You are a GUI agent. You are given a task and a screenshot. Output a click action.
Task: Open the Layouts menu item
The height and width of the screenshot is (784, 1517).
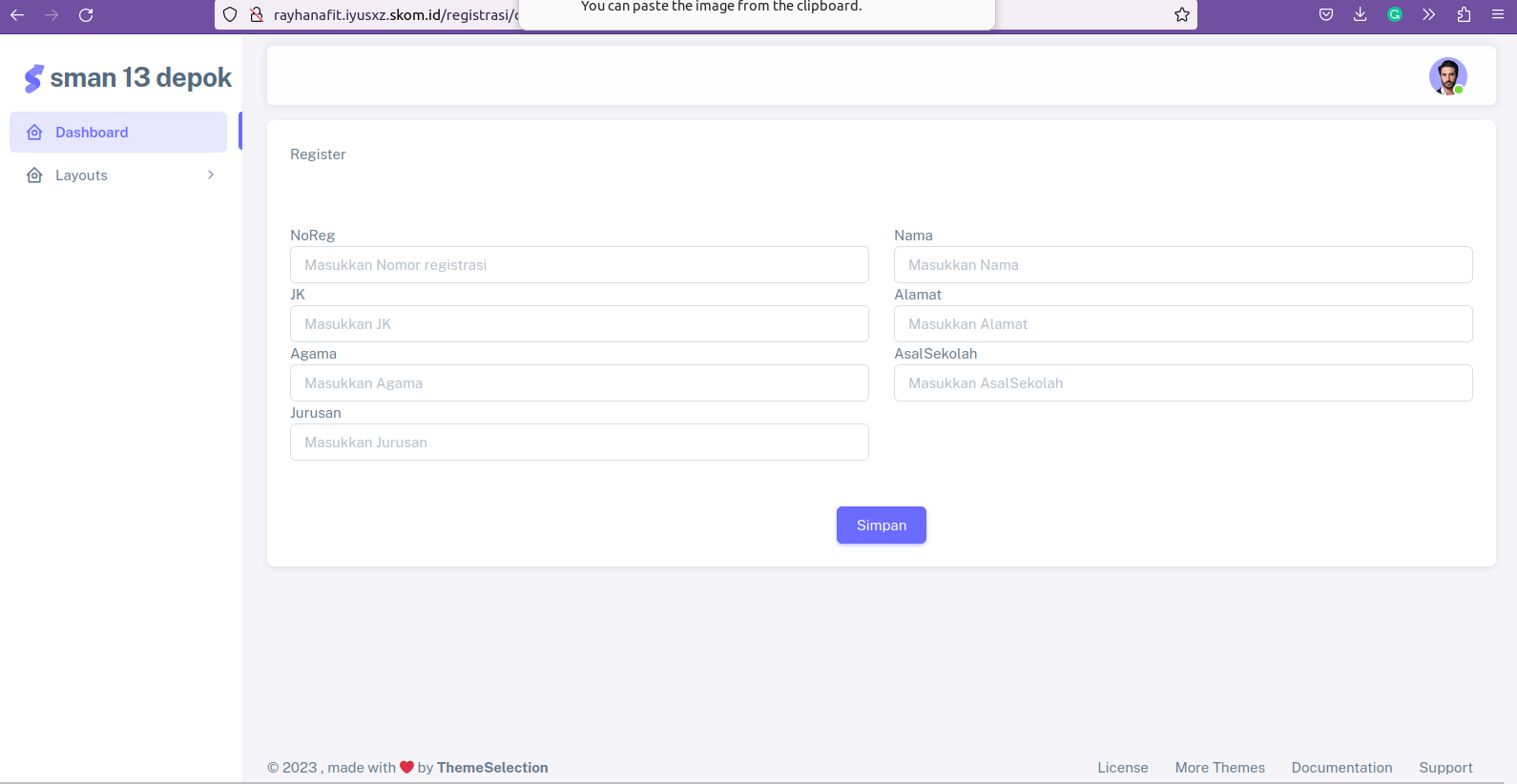82,175
